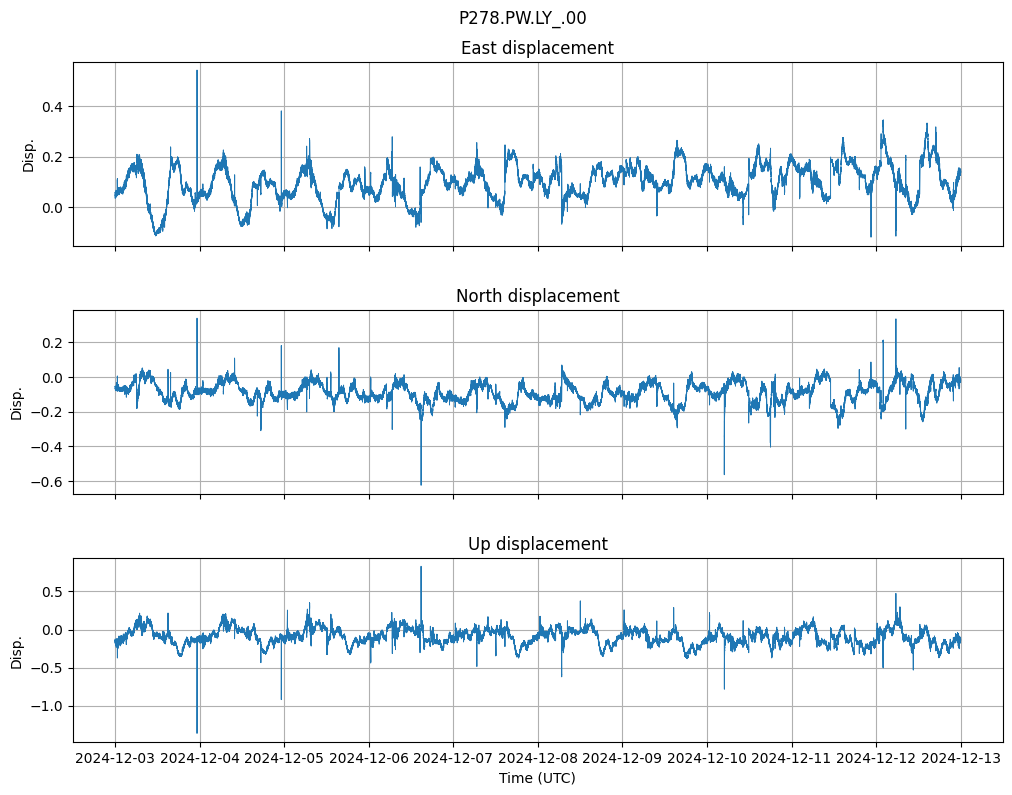This screenshot has height=795, width=1012.
Task: Click the 0.4 y-tick label on East plot
Action: 50,107
